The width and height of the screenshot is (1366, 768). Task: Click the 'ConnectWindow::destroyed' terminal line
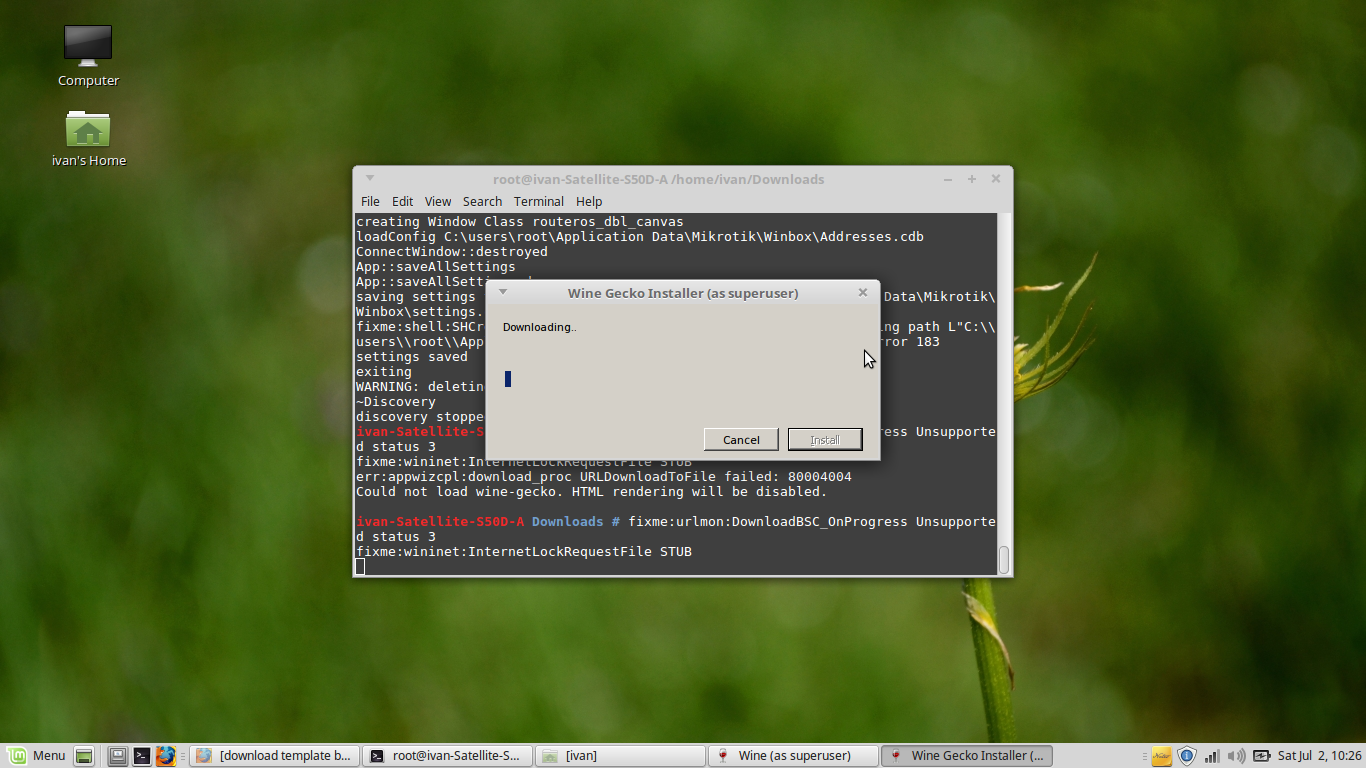point(452,252)
